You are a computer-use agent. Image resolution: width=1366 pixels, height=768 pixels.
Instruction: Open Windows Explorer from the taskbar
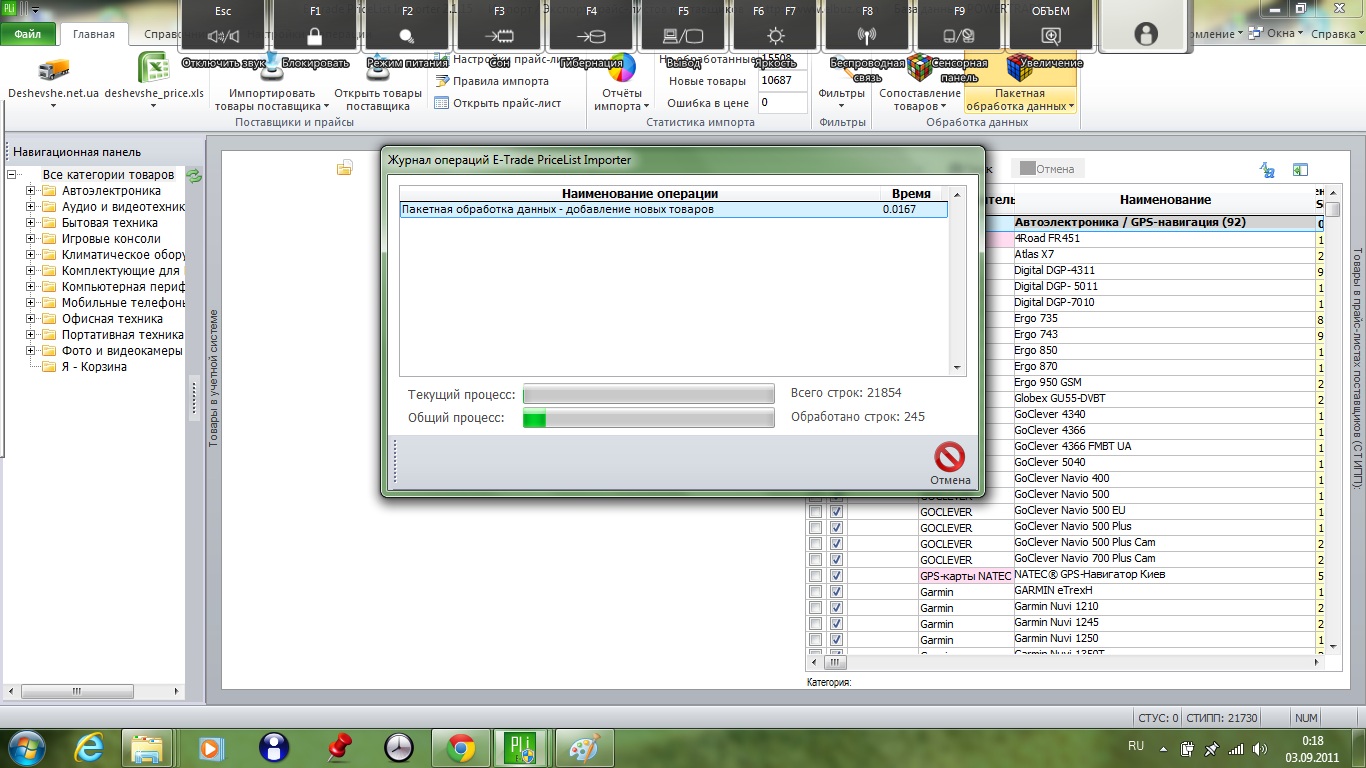click(x=148, y=747)
